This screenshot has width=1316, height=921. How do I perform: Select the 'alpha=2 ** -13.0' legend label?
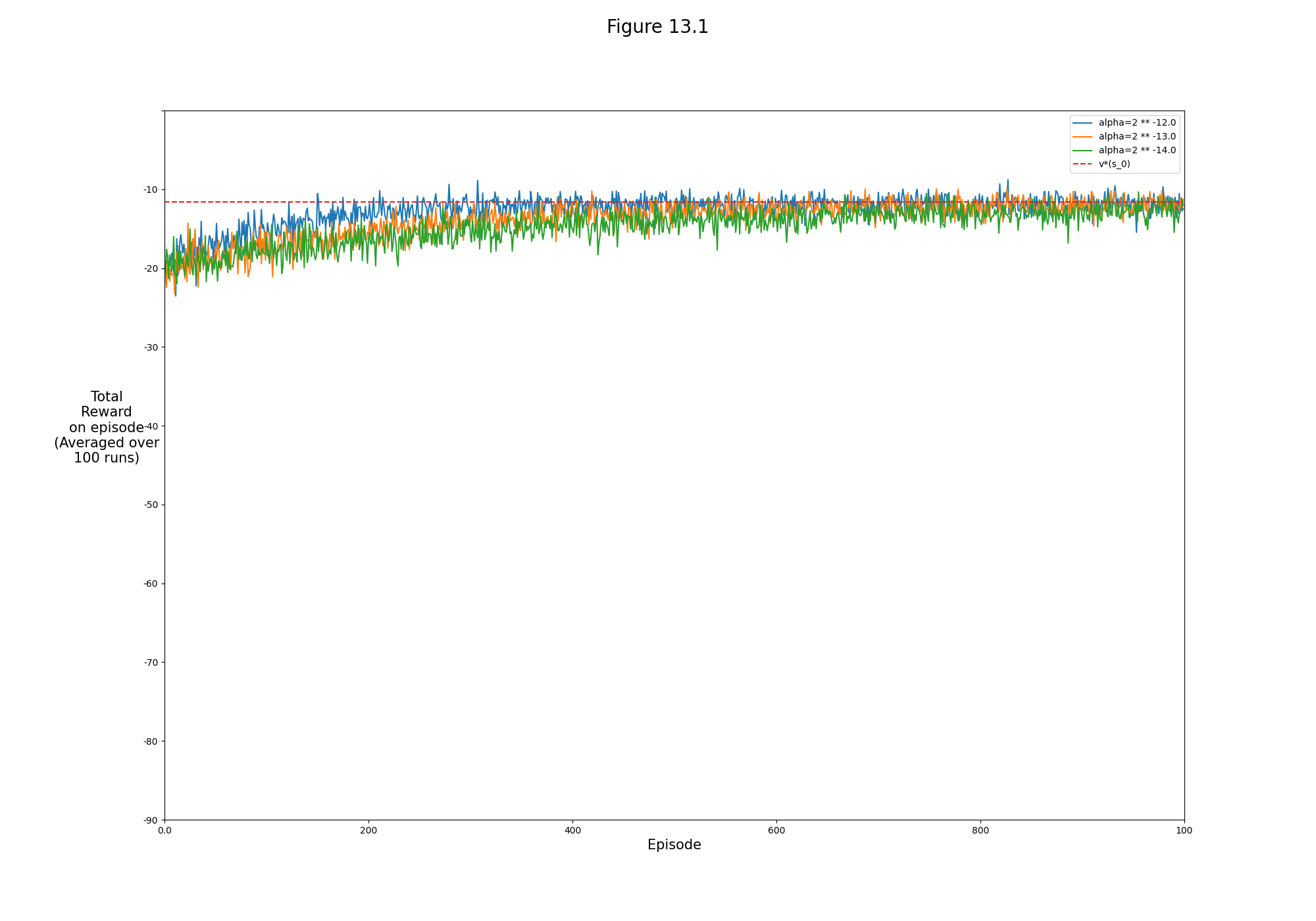tap(1137, 137)
